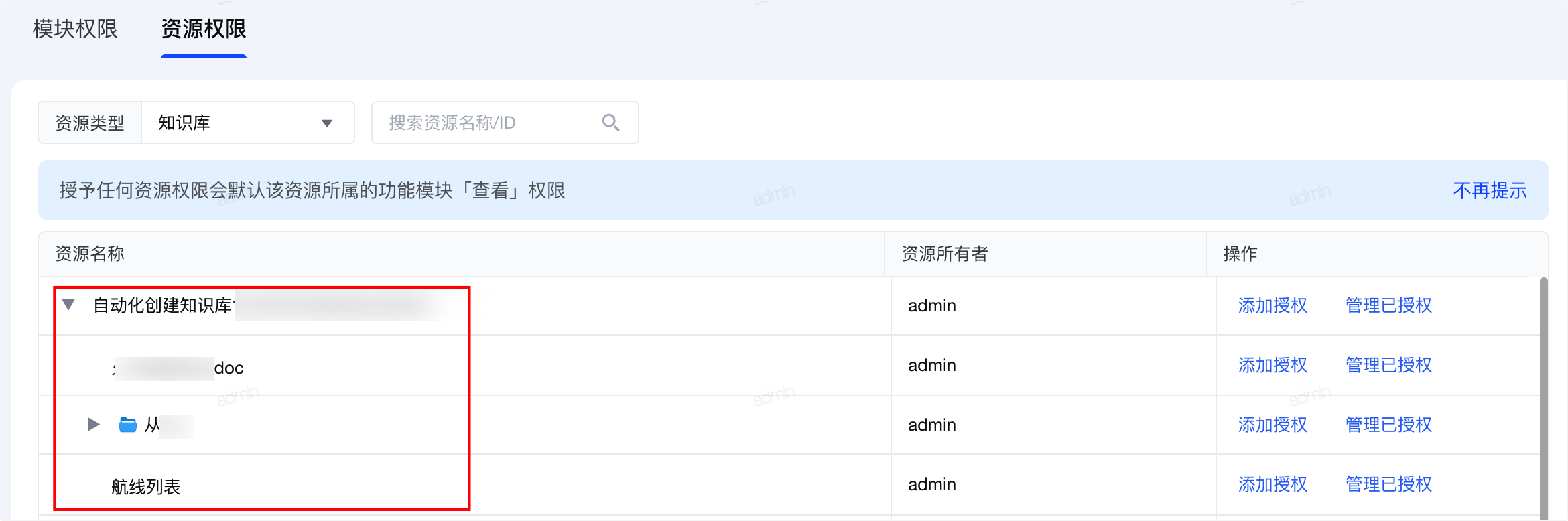Open 管理已授权 in the doc row
This screenshot has height=521, width=1568.
tap(1388, 365)
